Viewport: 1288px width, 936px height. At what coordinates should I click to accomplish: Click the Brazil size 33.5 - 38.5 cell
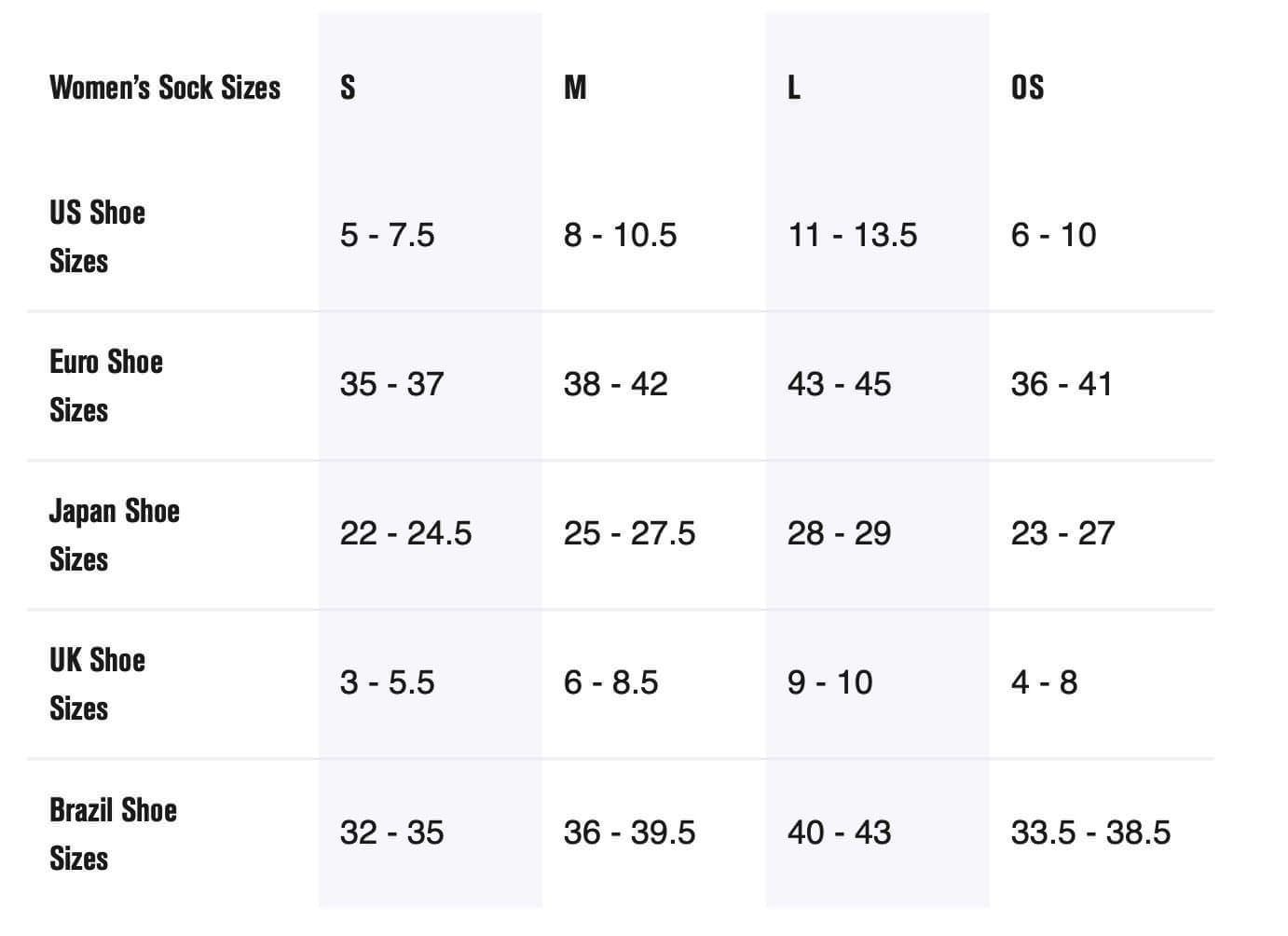pos(1090,833)
